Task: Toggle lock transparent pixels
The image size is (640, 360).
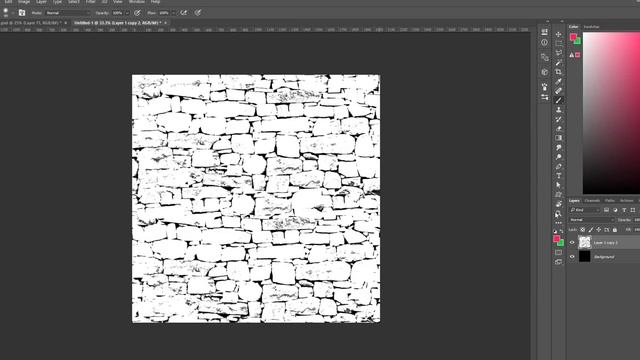Action: click(583, 230)
